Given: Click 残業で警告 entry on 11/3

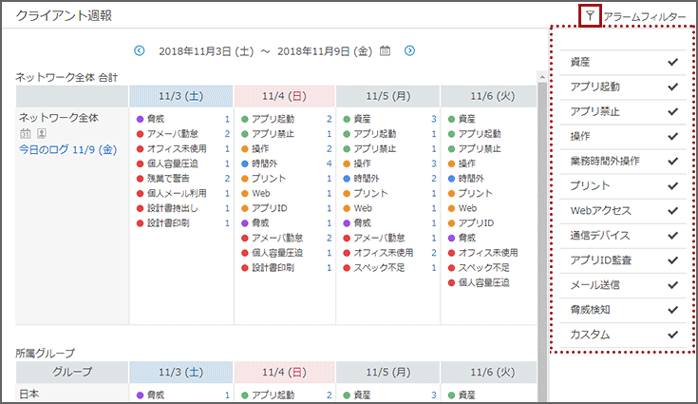Looking at the screenshot, I should tap(168, 178).
